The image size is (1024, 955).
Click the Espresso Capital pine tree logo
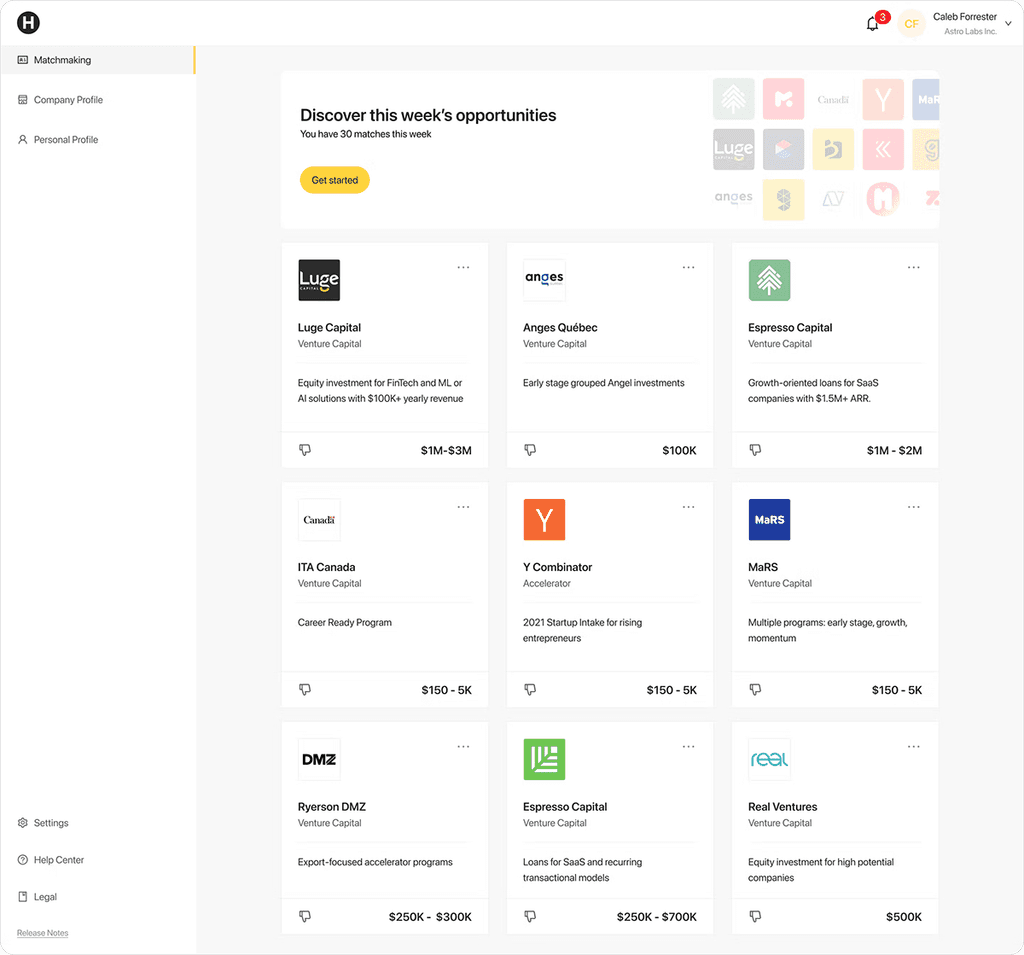click(x=769, y=280)
